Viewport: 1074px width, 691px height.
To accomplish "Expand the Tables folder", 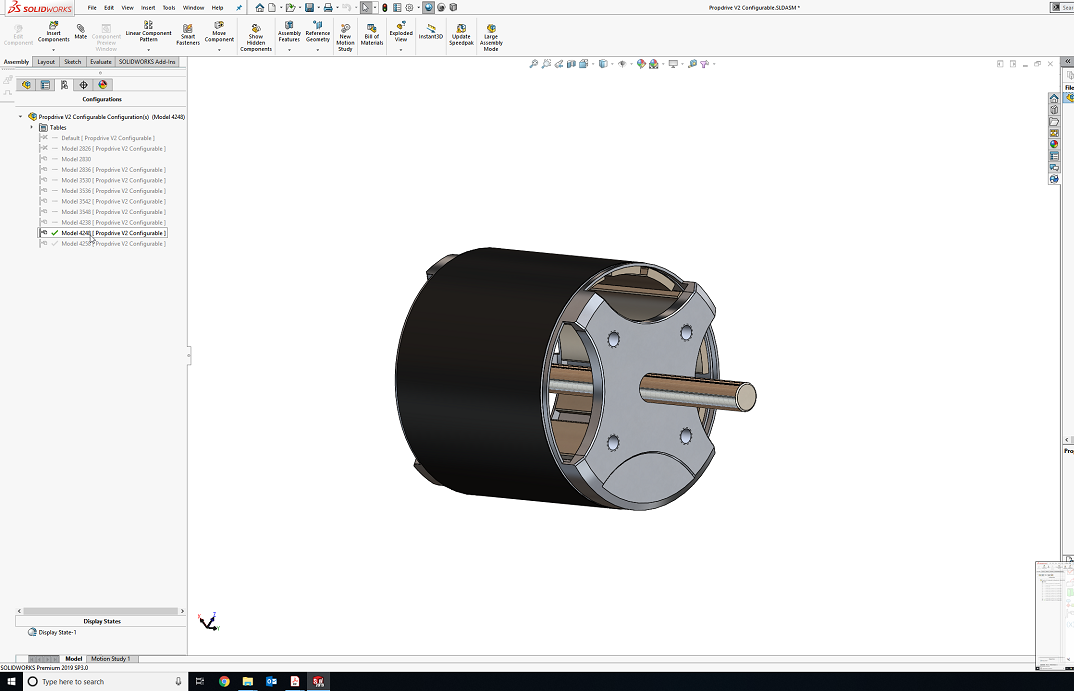I will 32,127.
